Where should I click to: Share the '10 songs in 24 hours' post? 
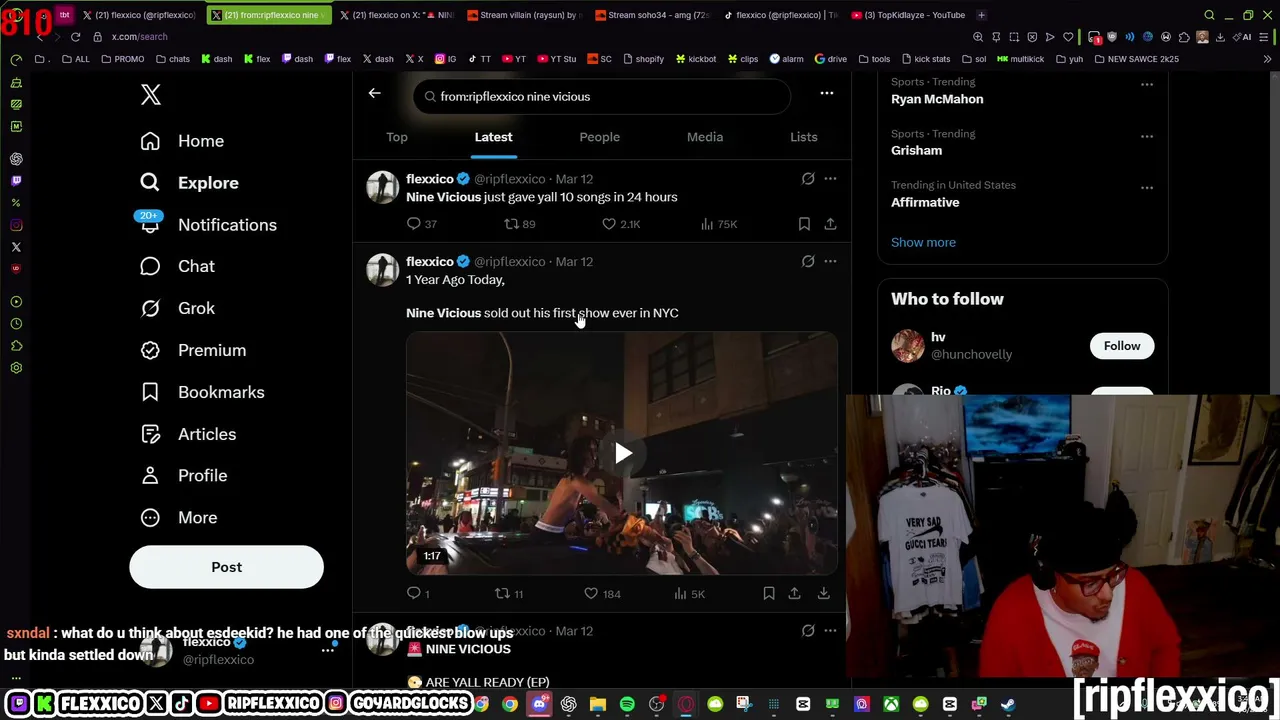[x=830, y=224]
